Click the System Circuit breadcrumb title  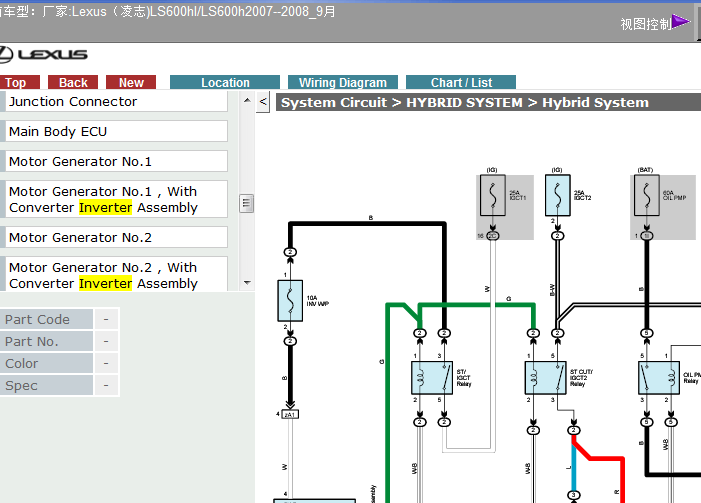(x=465, y=102)
